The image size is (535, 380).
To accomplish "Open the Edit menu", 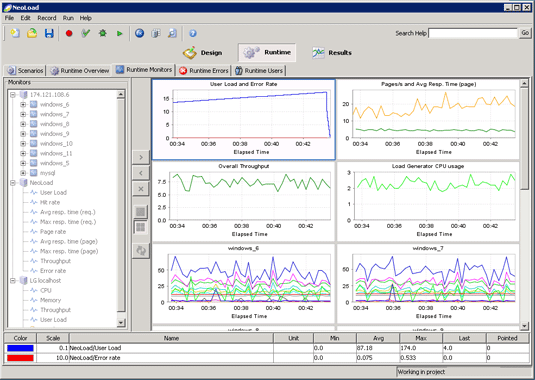I will point(25,18).
